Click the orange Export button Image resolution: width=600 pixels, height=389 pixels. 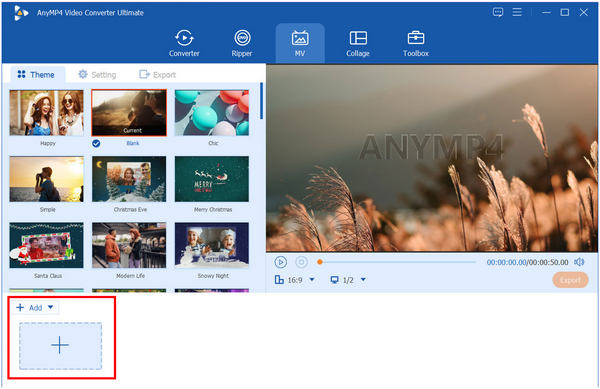pyautogui.click(x=570, y=280)
